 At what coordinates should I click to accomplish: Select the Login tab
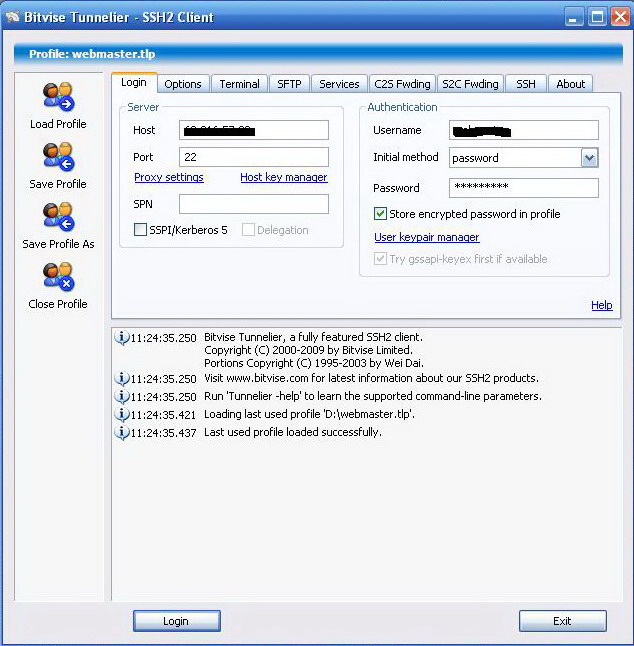(134, 82)
